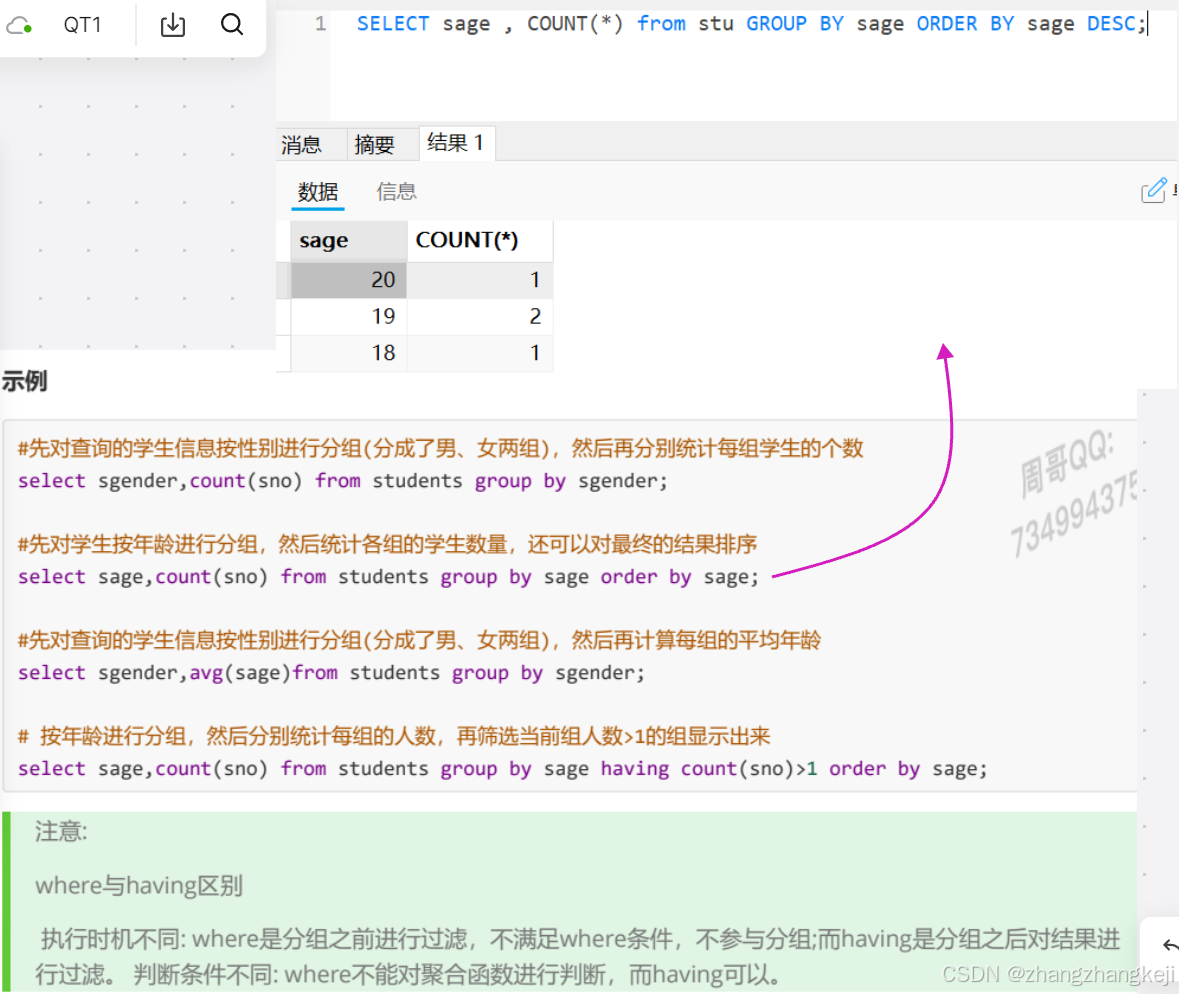Select the cell with sage 18
Screen dimensions: 1179x994
click(x=349, y=353)
